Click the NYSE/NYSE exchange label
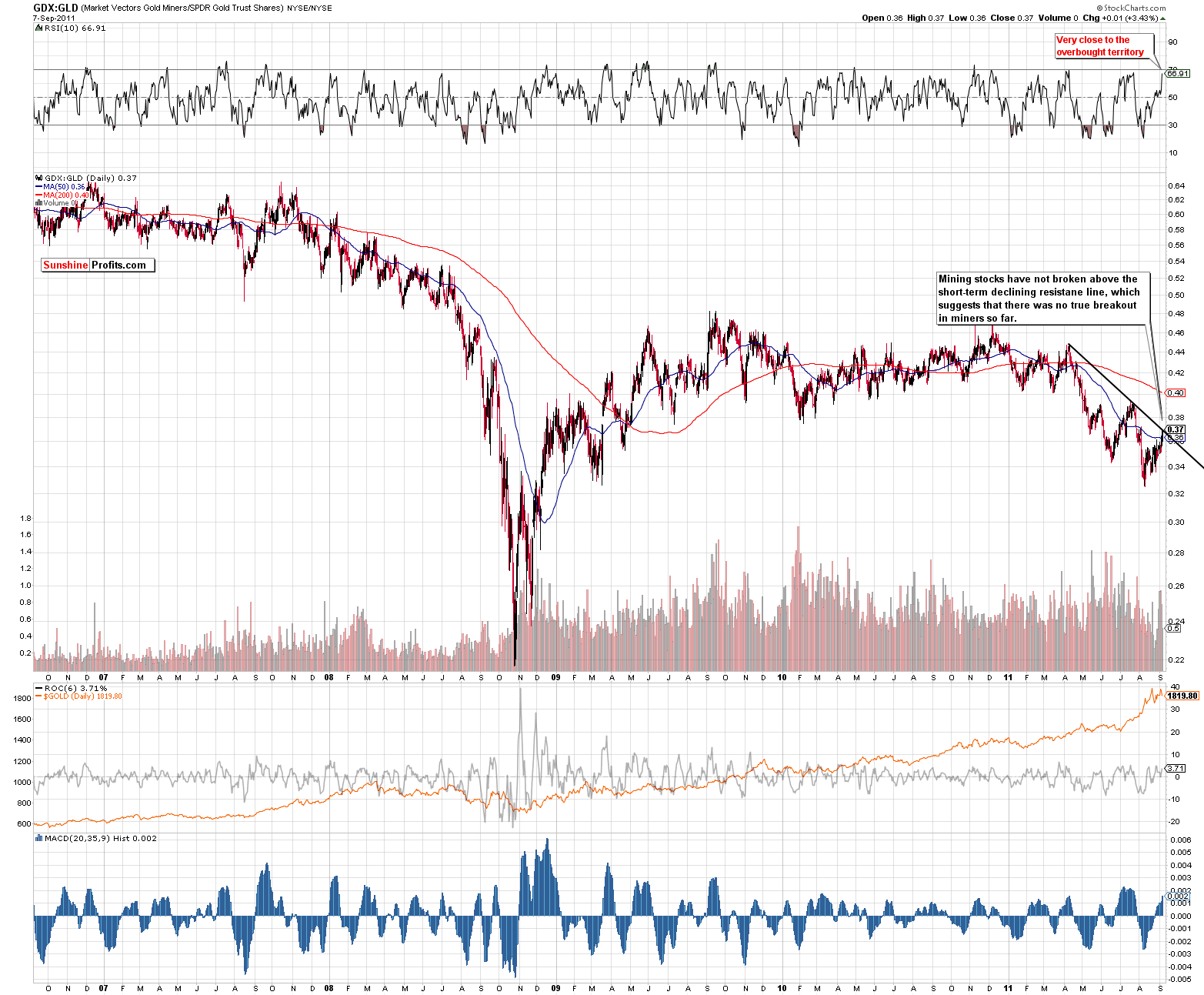Viewport: 1204px width, 995px height. tap(309, 8)
